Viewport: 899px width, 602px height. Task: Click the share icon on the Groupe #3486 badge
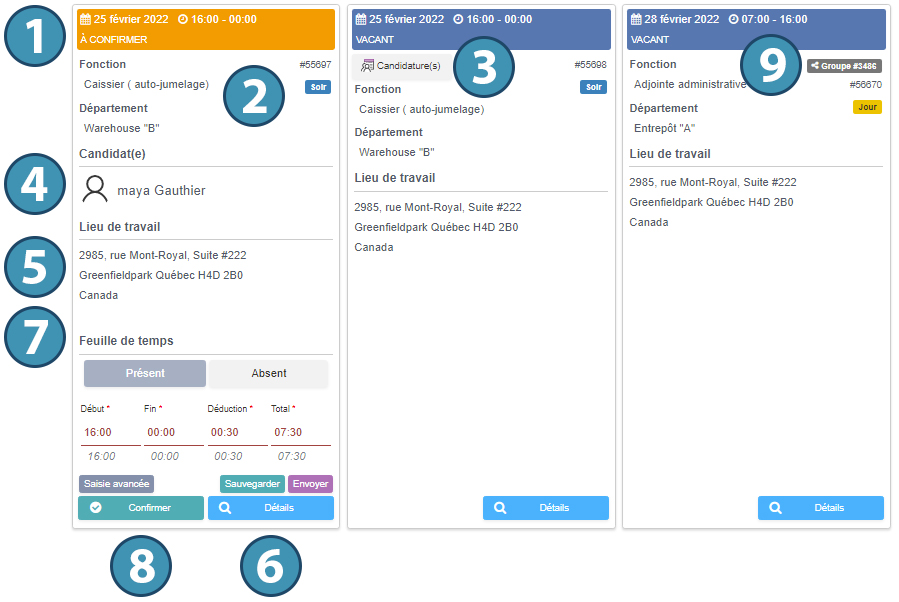tap(815, 66)
